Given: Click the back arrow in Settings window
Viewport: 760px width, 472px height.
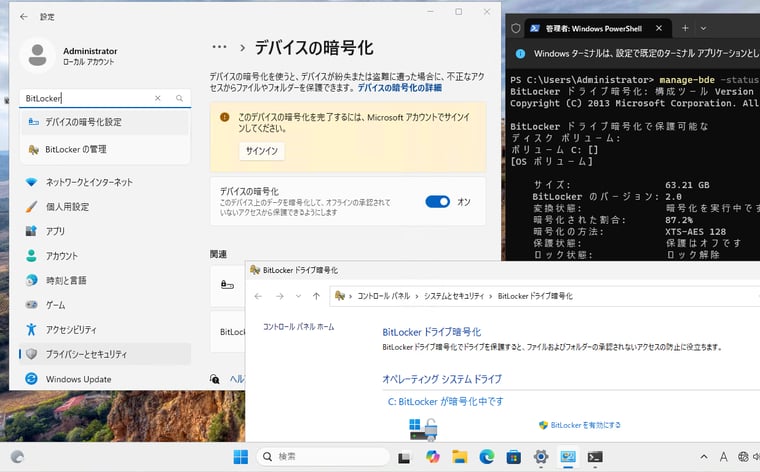Looking at the screenshot, I should click(24, 17).
